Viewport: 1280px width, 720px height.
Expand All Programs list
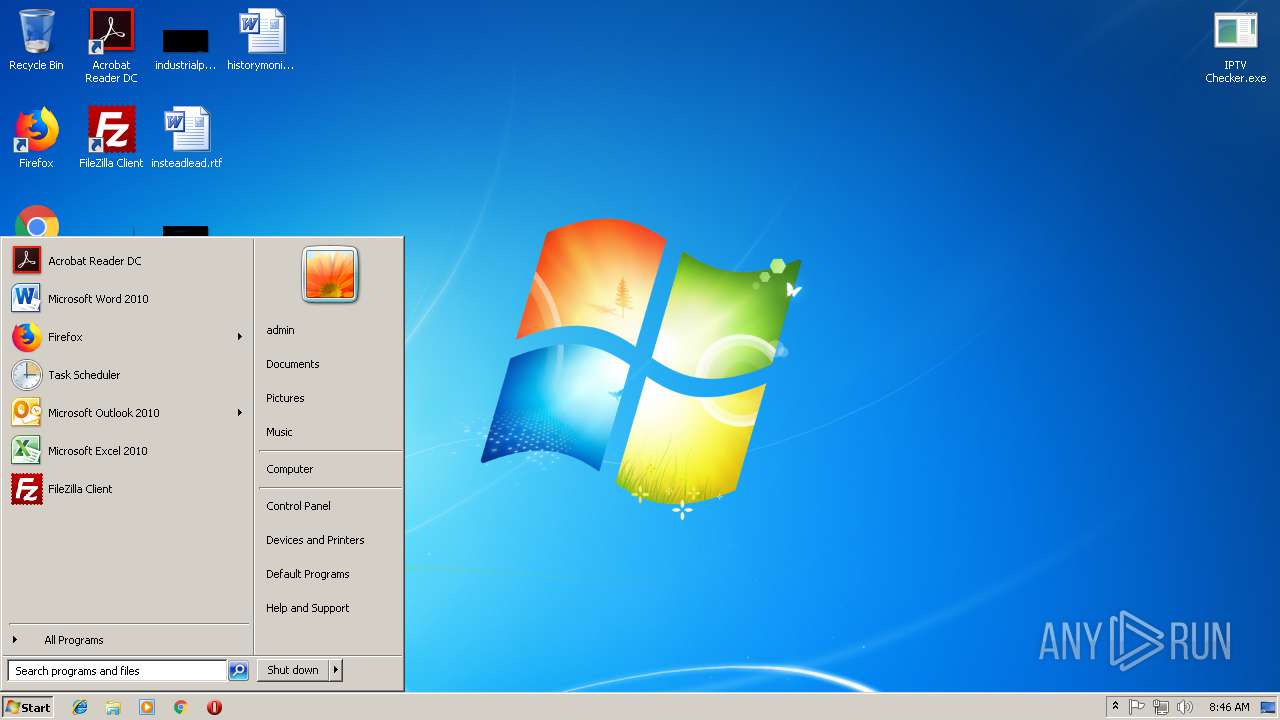coord(128,640)
